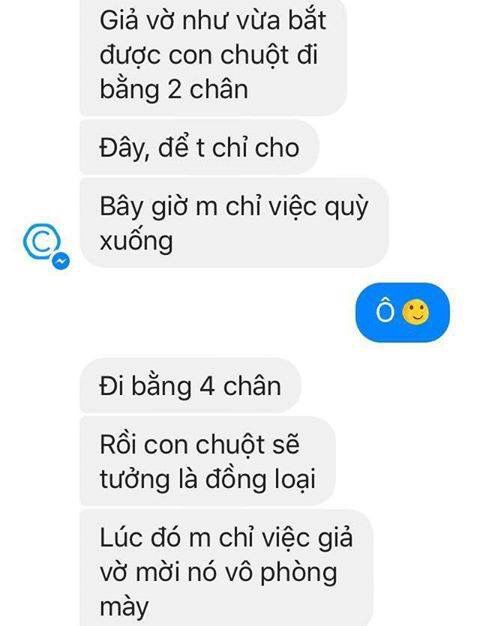Tap the 'Rồi con chuột sẽ' text line
This screenshot has height=626, width=480.
tap(199, 444)
